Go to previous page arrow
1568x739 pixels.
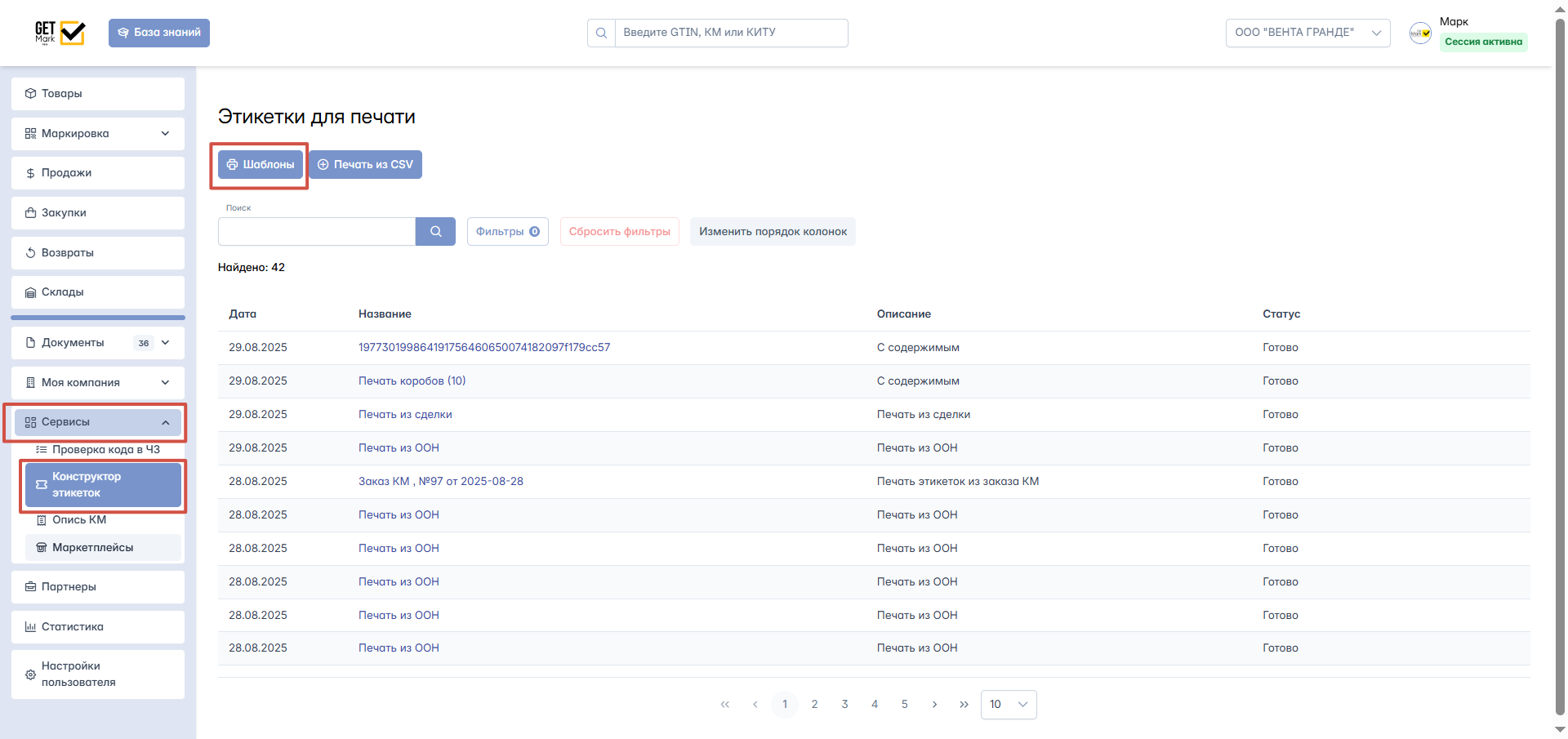[755, 705]
